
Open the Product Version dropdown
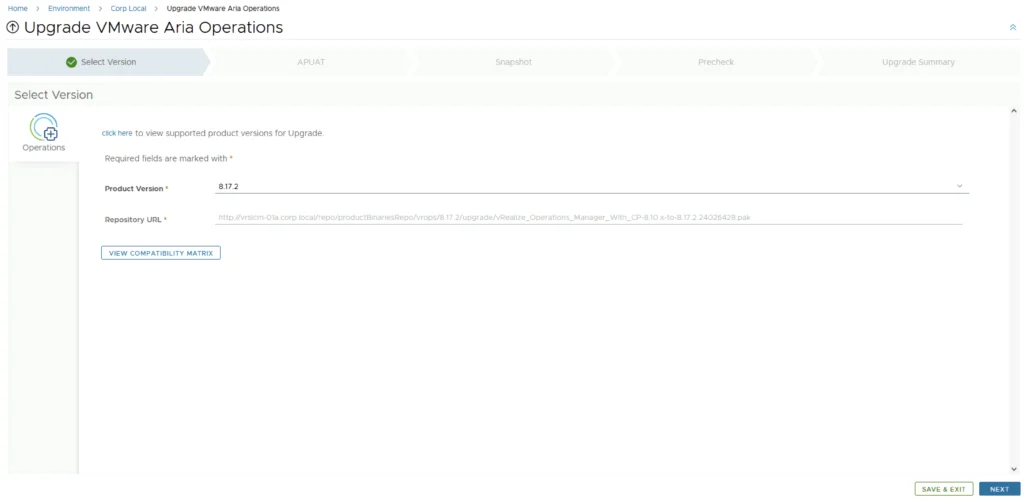(591, 187)
